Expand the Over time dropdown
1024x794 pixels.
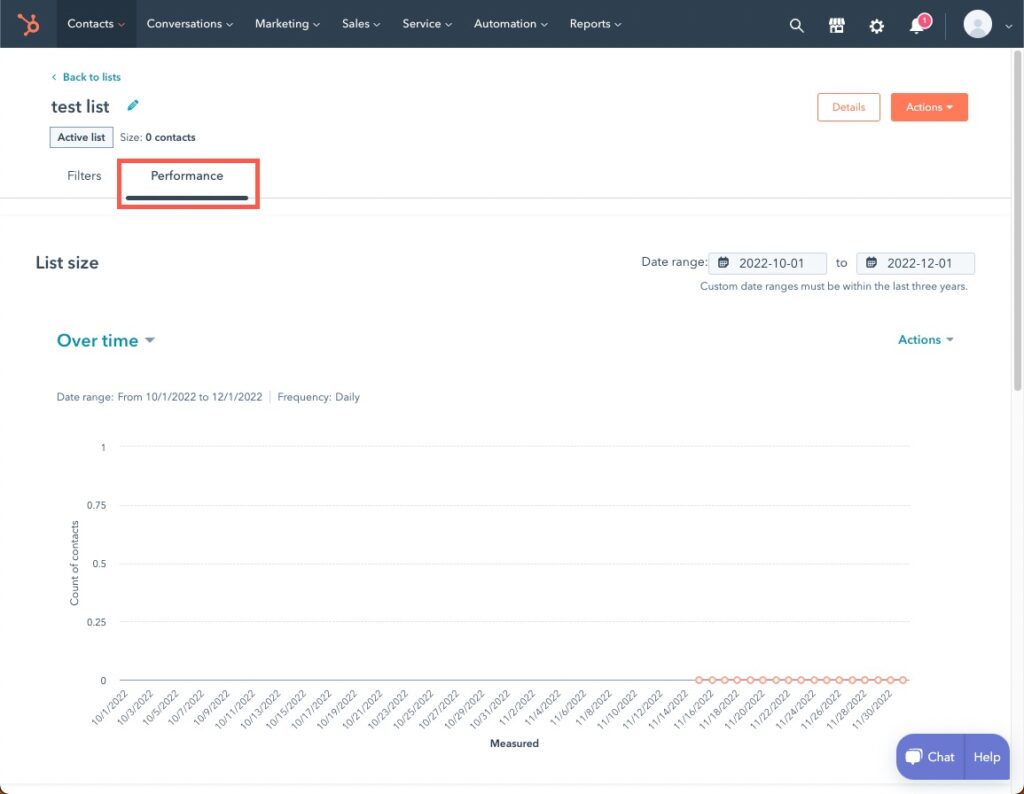click(x=105, y=340)
